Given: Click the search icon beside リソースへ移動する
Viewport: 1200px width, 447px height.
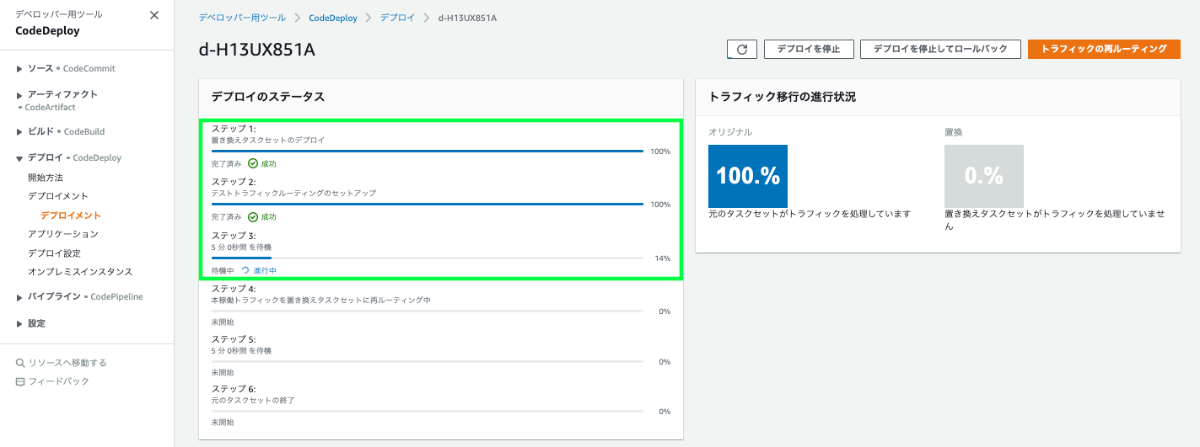Looking at the screenshot, I should coord(20,363).
